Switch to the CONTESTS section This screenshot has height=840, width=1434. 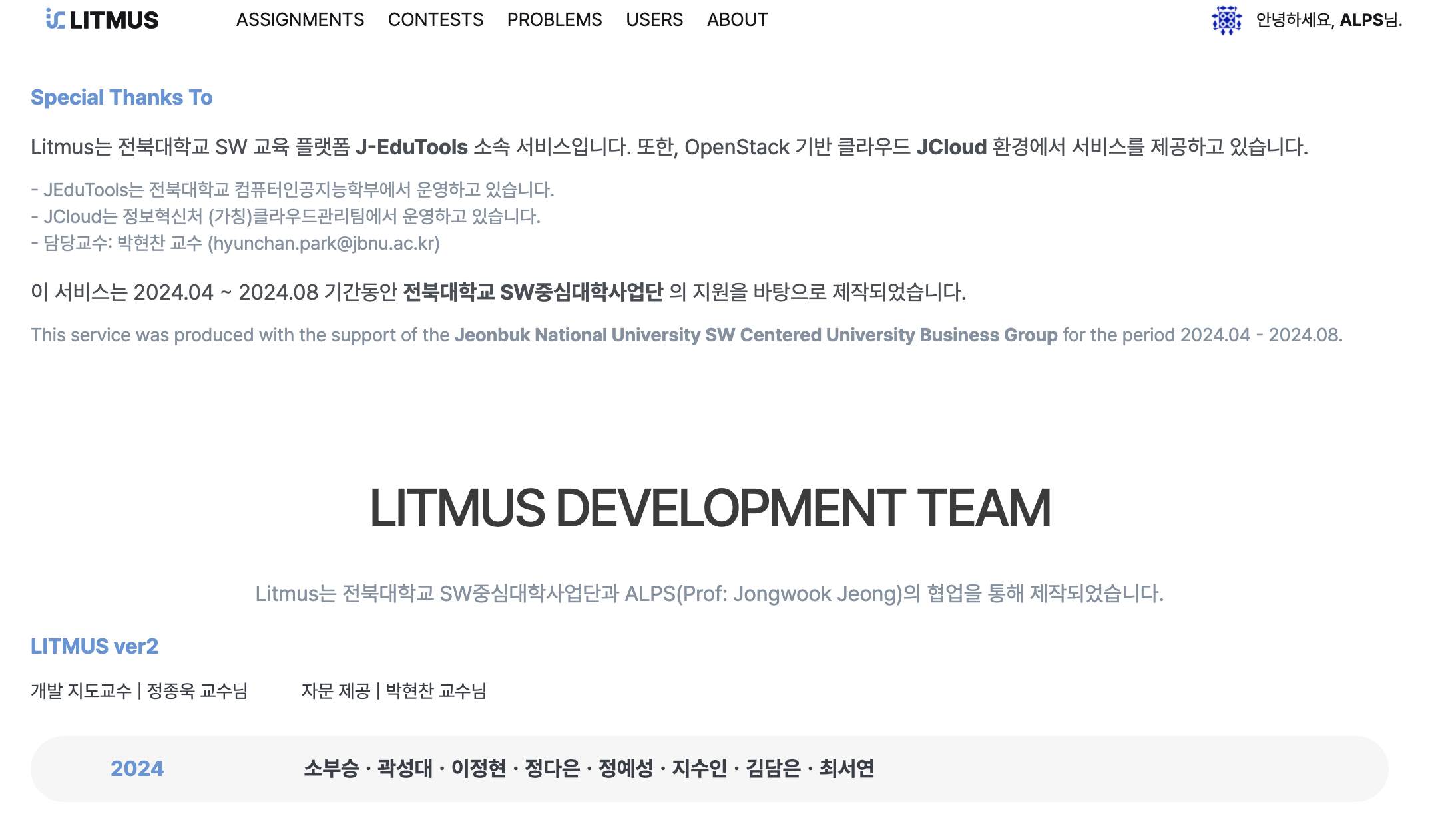[436, 20]
